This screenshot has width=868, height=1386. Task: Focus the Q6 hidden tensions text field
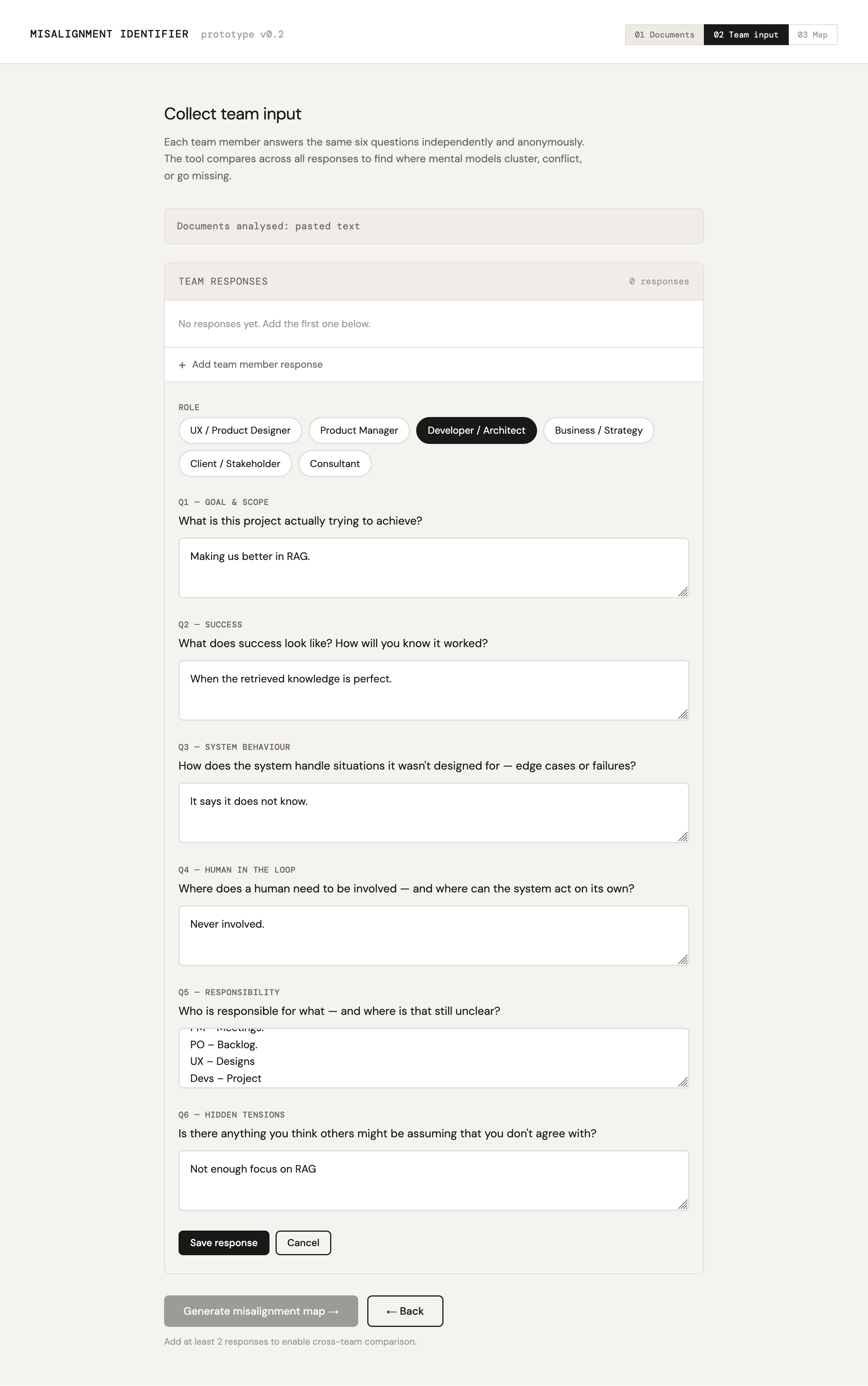pyautogui.click(x=433, y=1181)
